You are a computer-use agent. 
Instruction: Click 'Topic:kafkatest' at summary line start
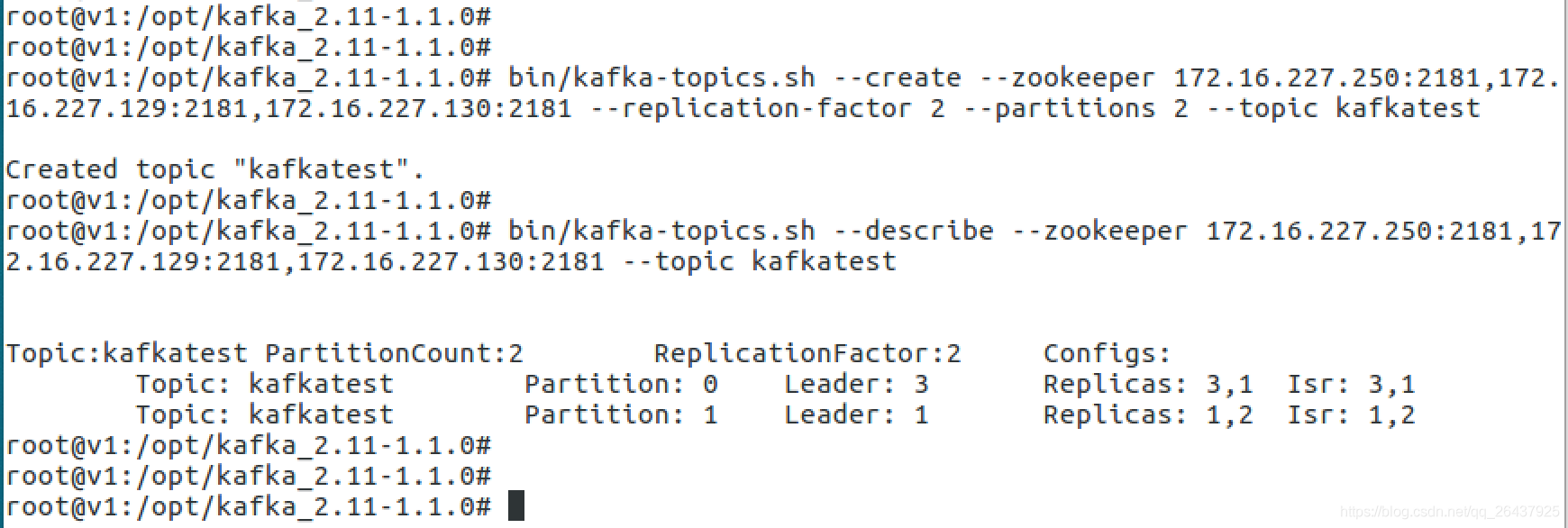126,353
